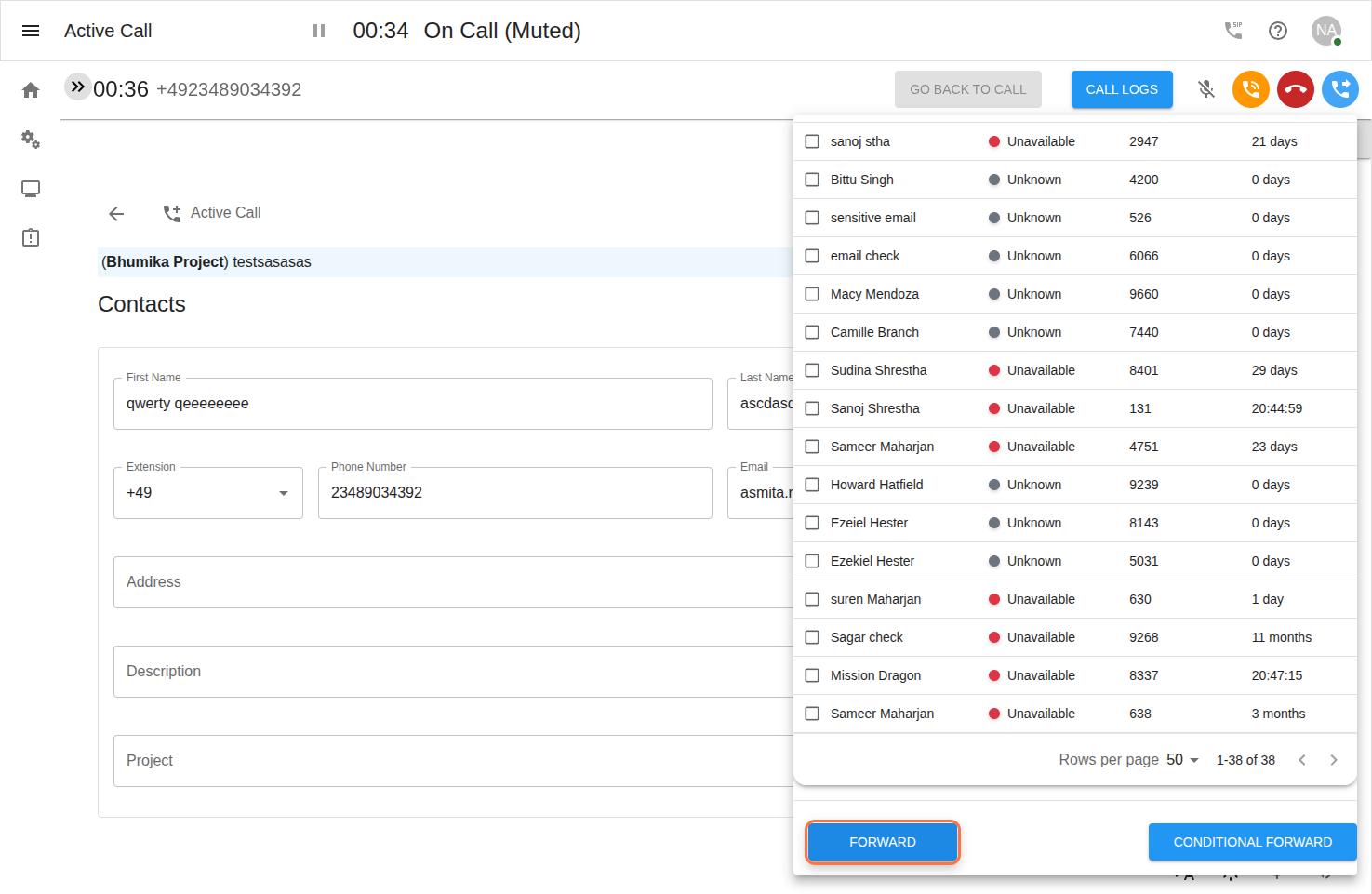Click the home icon in sidebar
Viewport: 1372px width, 894px height.
tap(31, 90)
